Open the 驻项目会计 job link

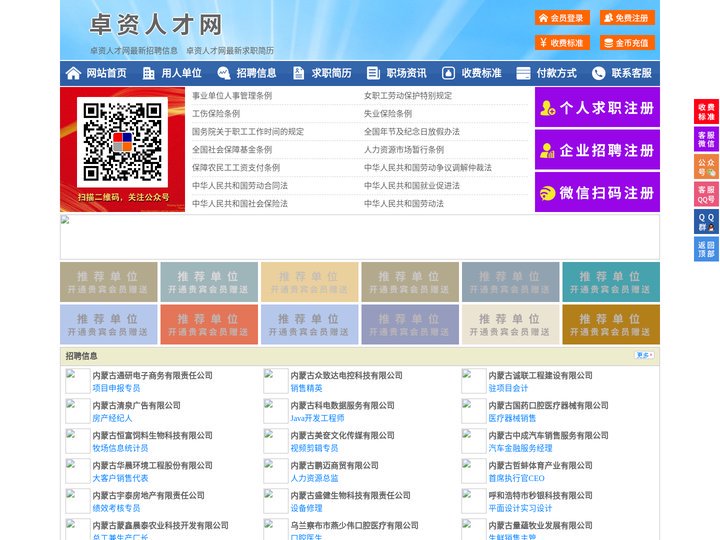pyautogui.click(x=508, y=388)
